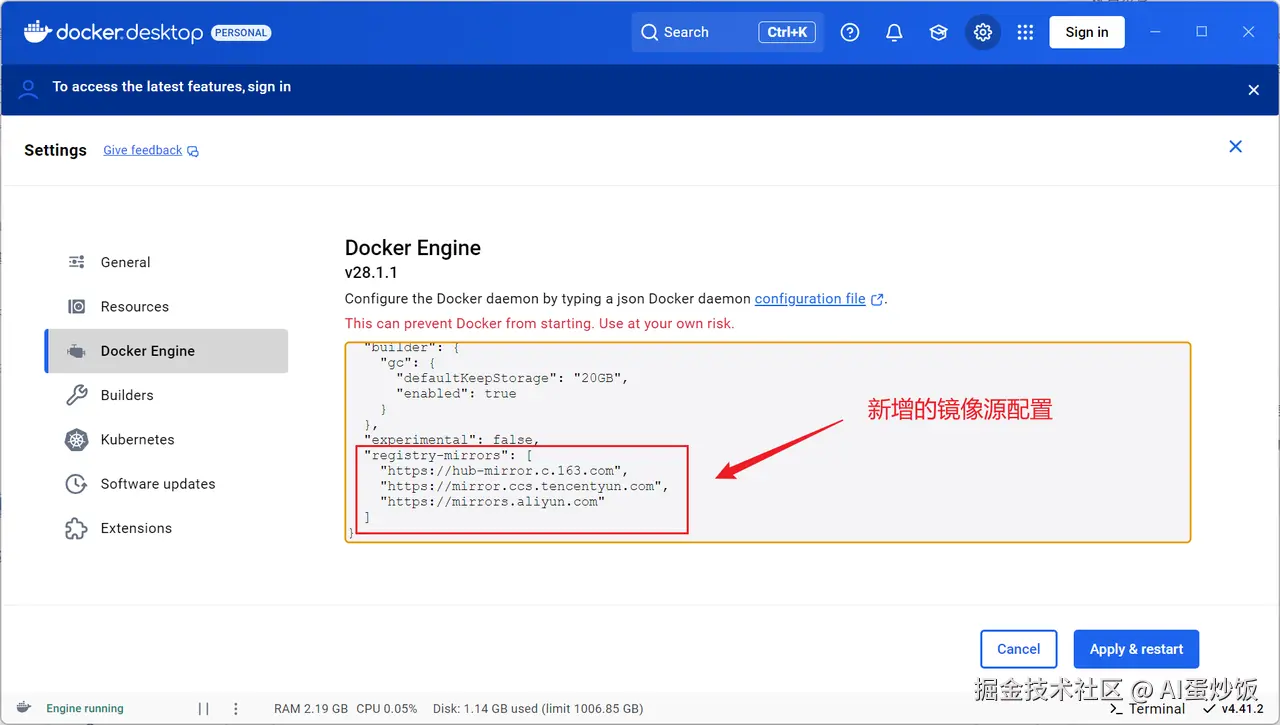Open the engine three-dot menu
Image resolution: width=1280 pixels, height=725 pixels.
tap(236, 709)
